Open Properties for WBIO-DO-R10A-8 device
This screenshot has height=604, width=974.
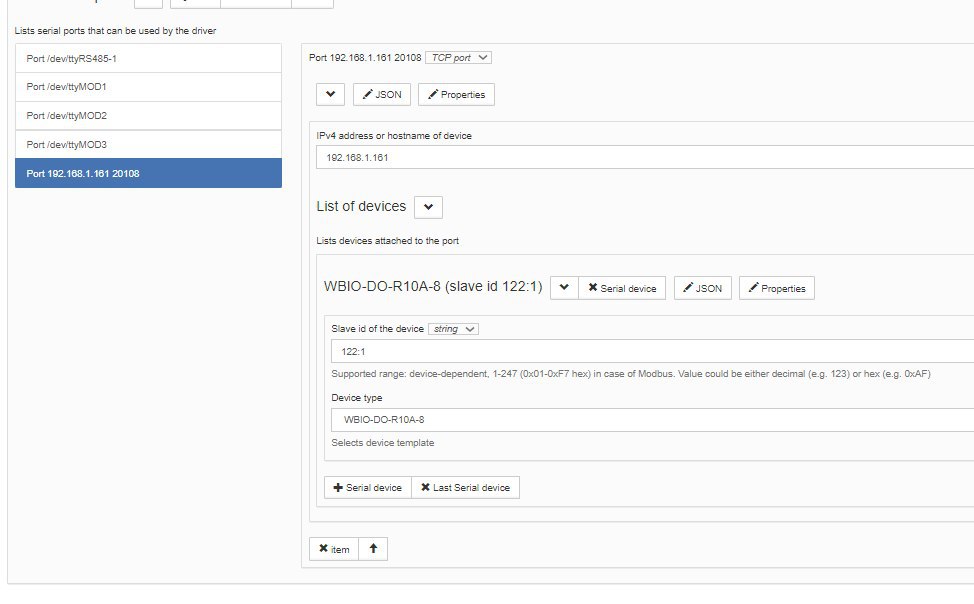[x=776, y=288]
